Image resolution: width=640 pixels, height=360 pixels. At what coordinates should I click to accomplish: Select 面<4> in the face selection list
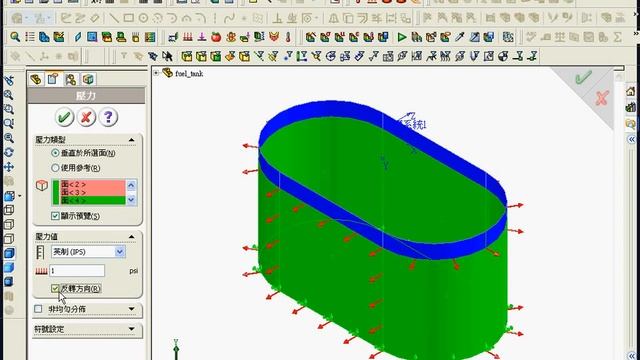(x=93, y=200)
